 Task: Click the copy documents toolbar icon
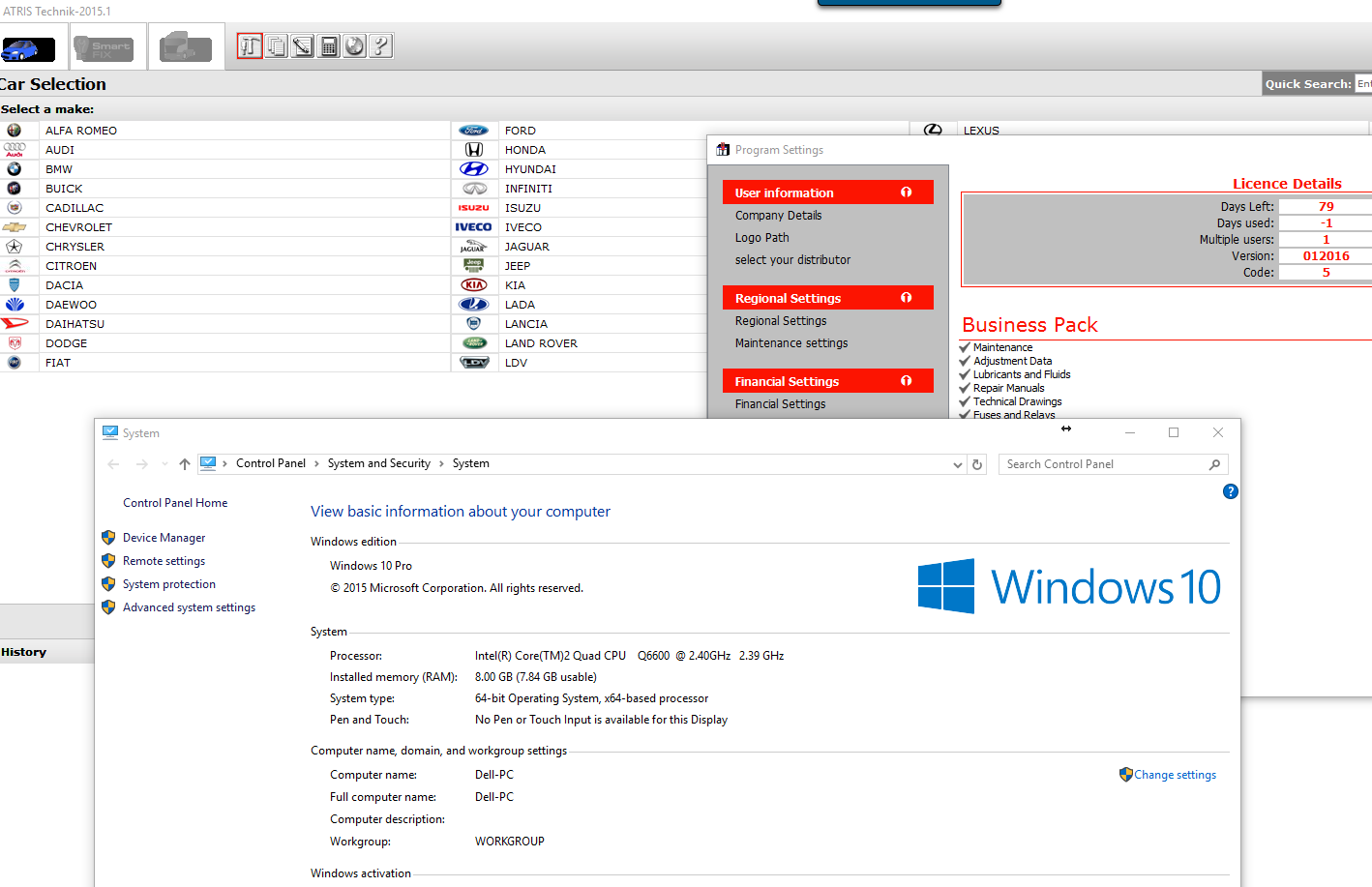[x=277, y=45]
